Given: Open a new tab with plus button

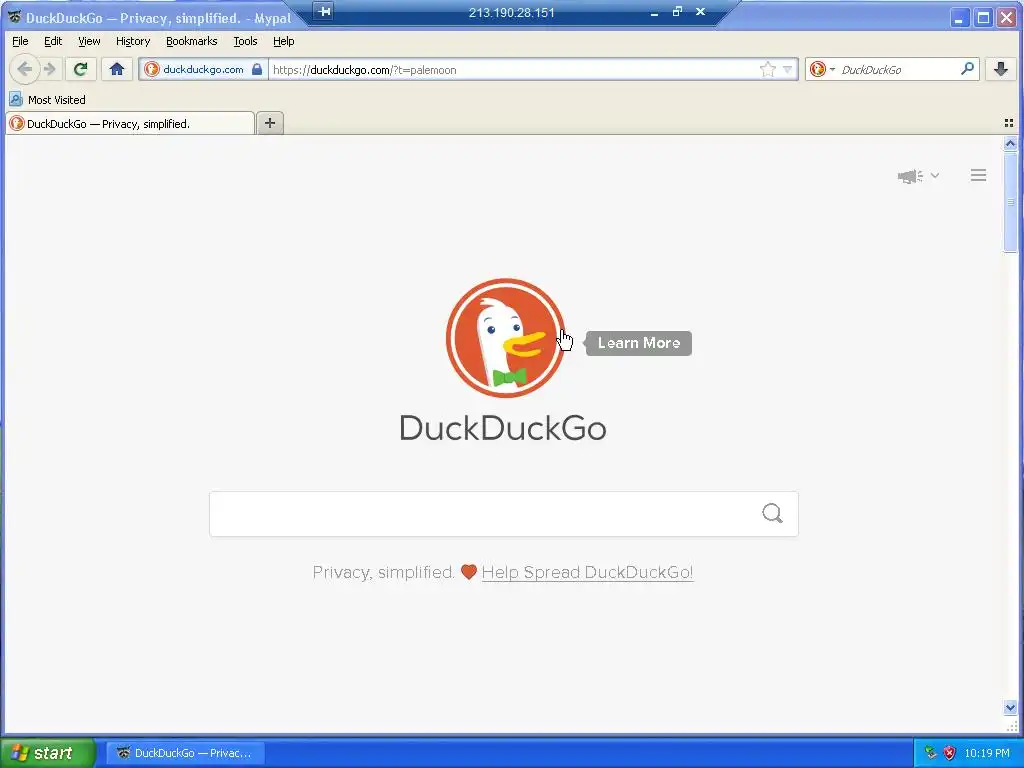Looking at the screenshot, I should [x=270, y=123].
